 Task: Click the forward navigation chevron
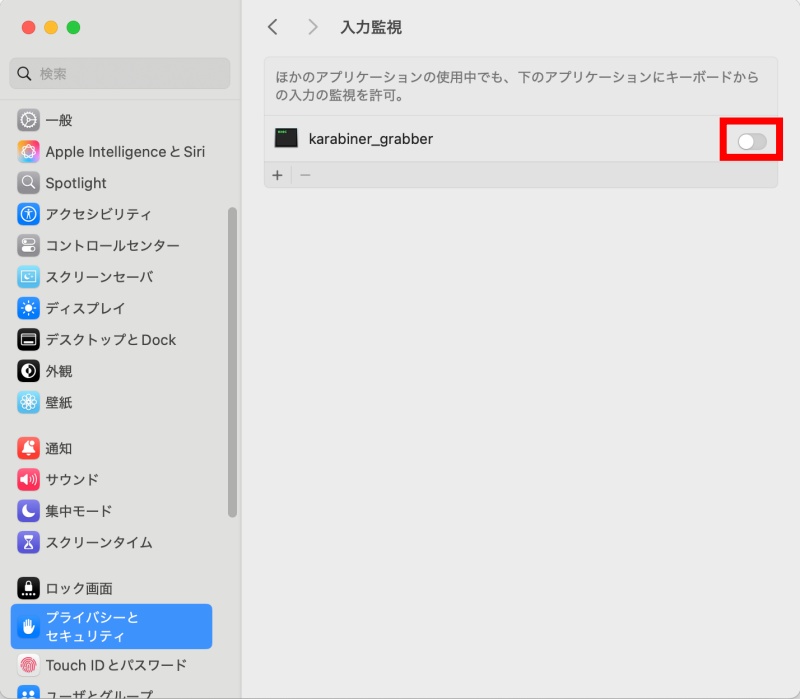point(313,27)
